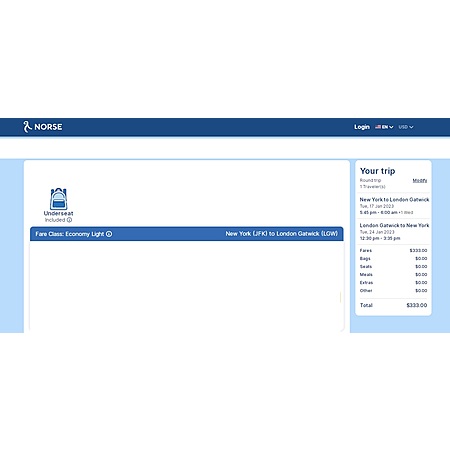Click the Extras price row
Screen dimensions: 450x450
coord(393,282)
